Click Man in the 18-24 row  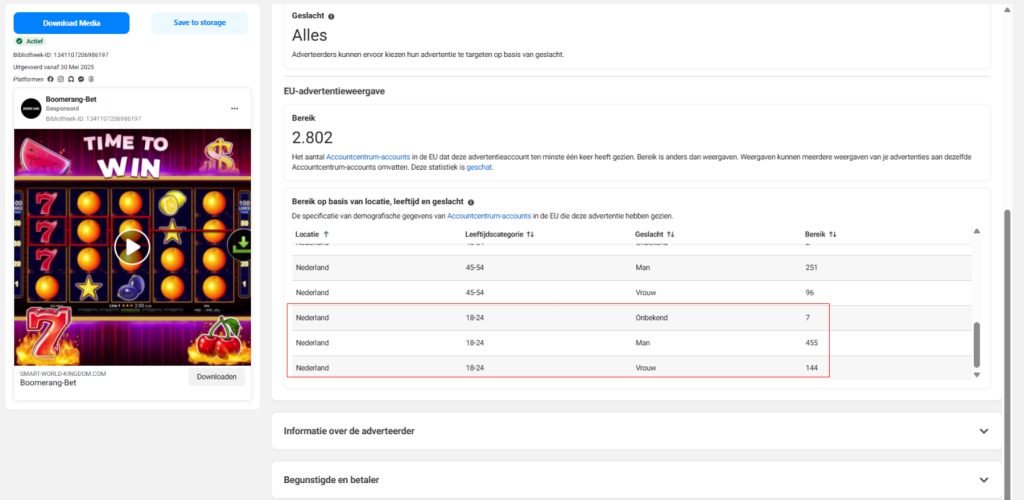(642, 343)
